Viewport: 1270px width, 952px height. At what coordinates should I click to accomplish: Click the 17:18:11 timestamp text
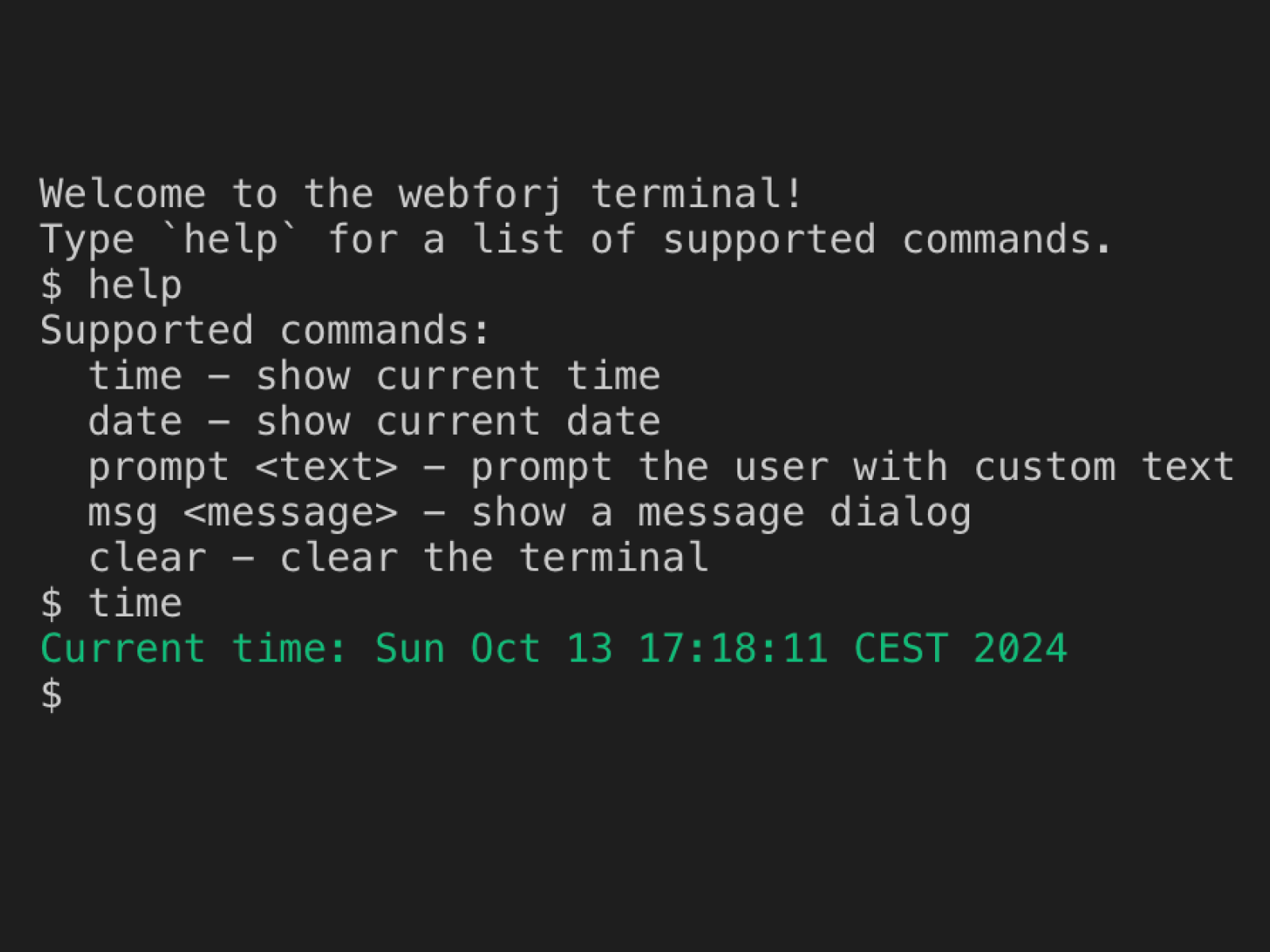click(733, 649)
